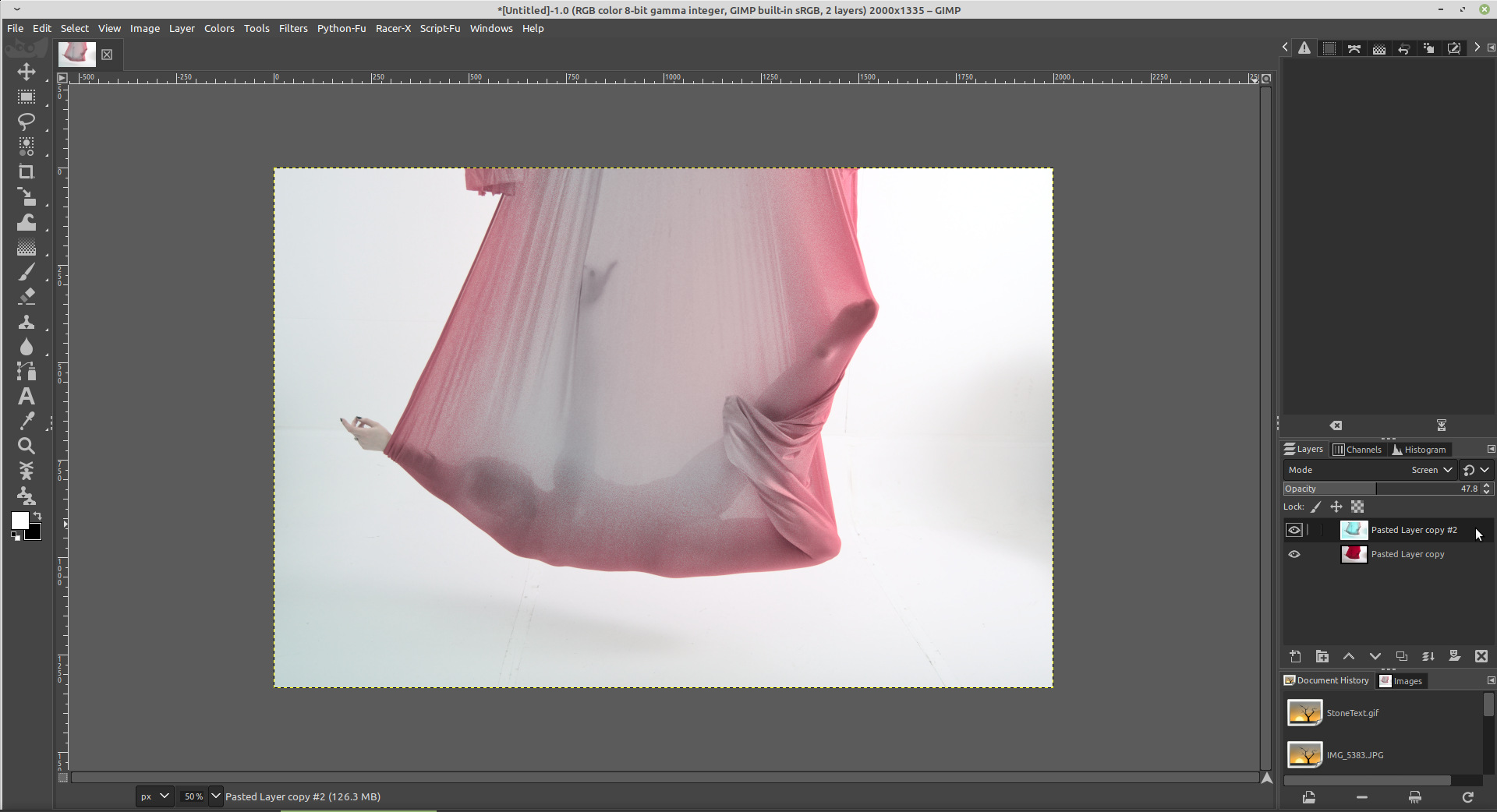Viewport: 1497px width, 812px height.
Task: Toggle lock position and size
Action: [1336, 507]
